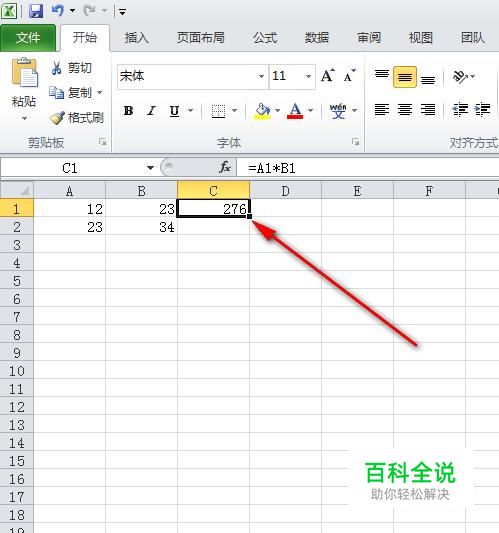Center text horizontally

pyautogui.click(x=405, y=110)
